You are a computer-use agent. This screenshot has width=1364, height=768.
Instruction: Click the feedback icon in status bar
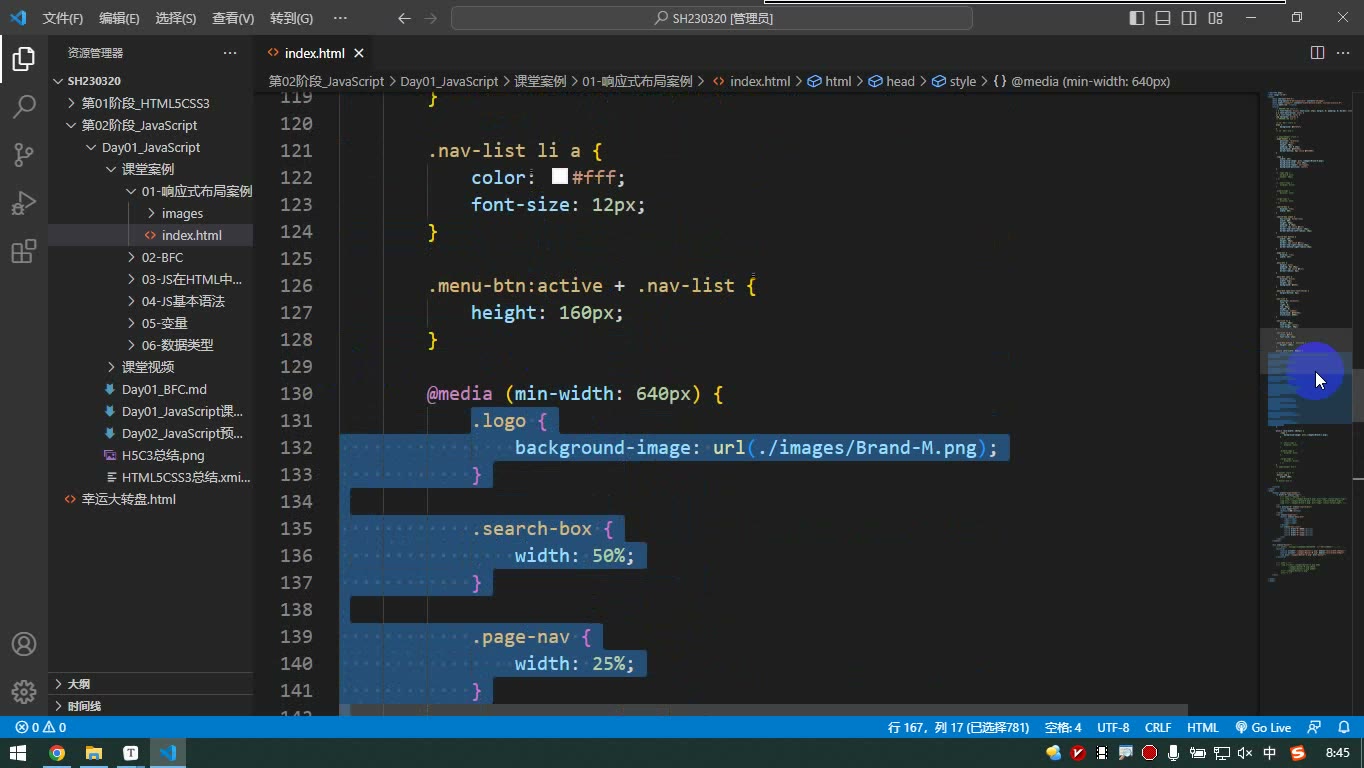tap(1314, 728)
